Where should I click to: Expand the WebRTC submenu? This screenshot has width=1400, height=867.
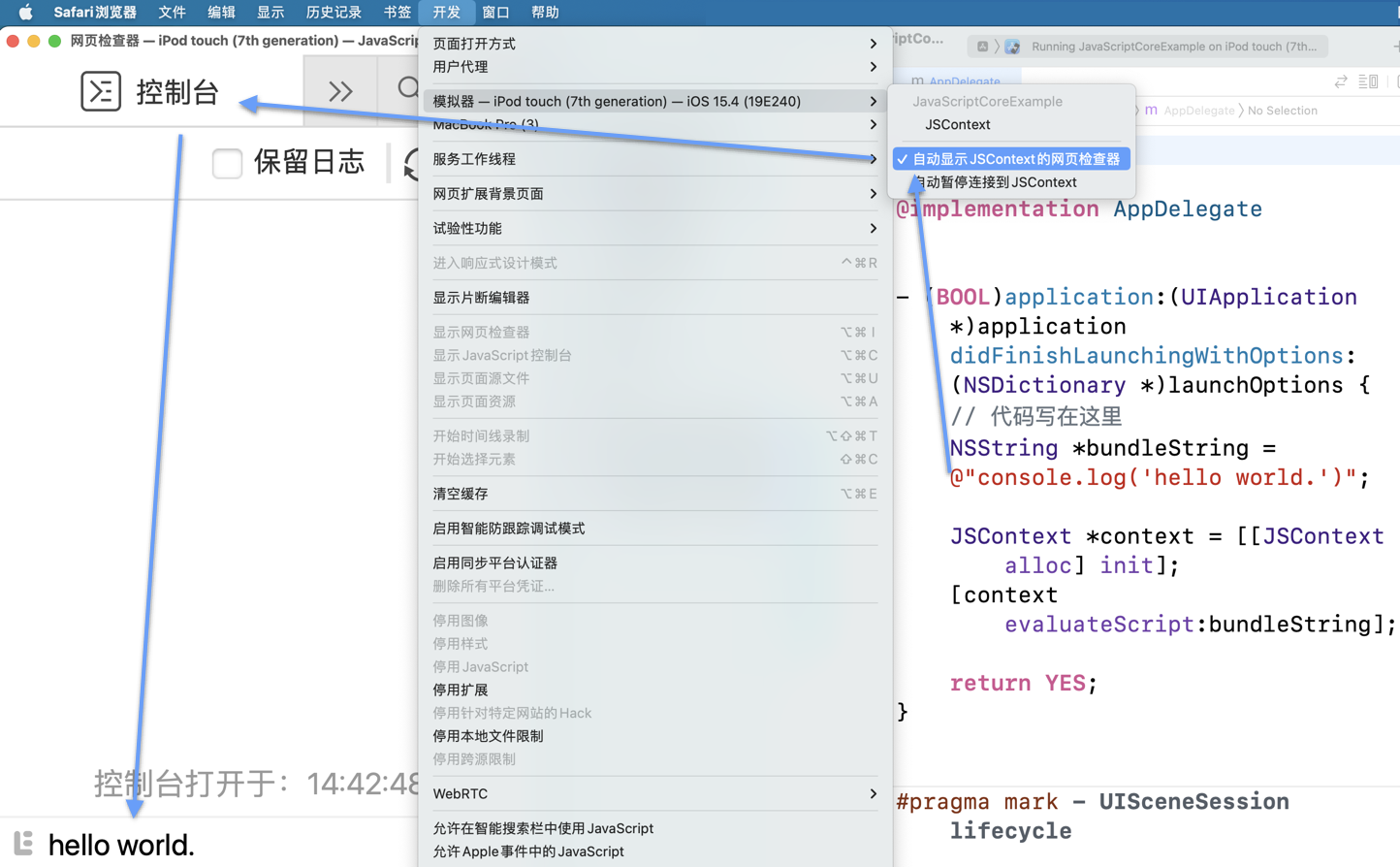654,793
